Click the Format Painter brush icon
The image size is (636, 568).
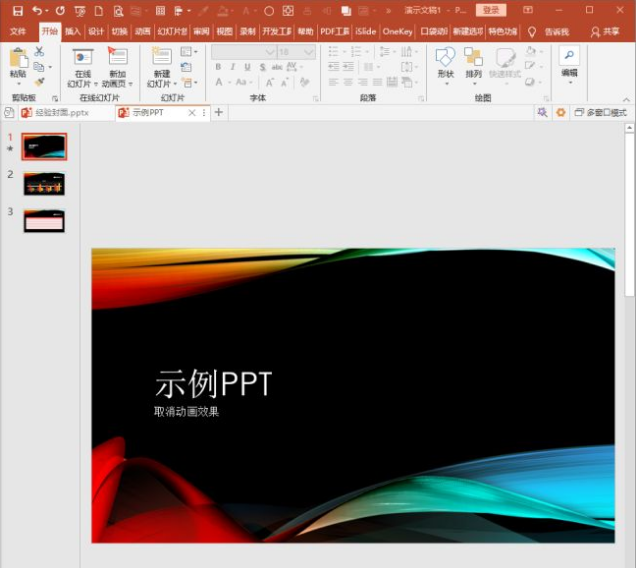(39, 82)
